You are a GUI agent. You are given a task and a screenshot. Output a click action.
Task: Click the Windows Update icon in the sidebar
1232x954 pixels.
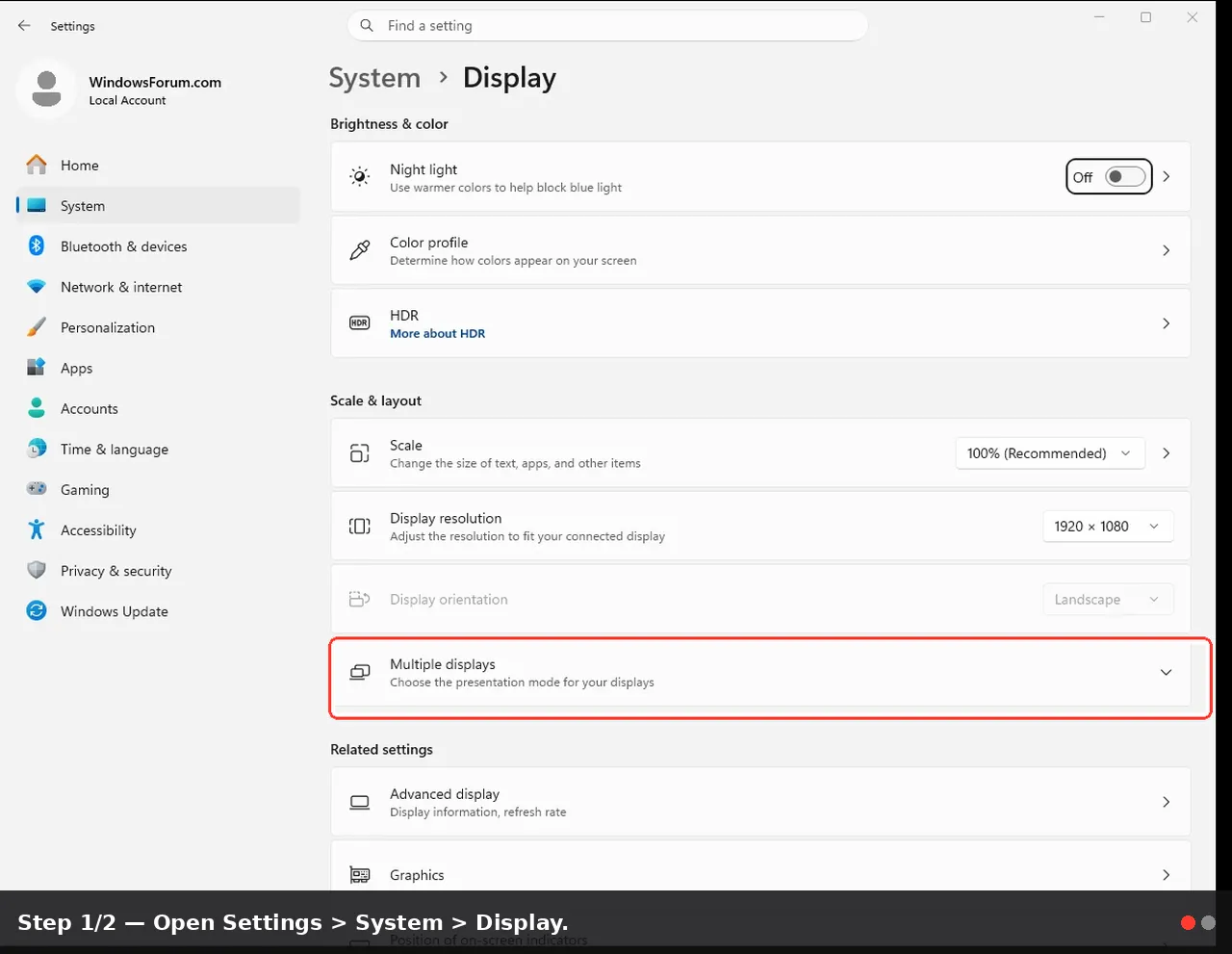[x=37, y=610]
